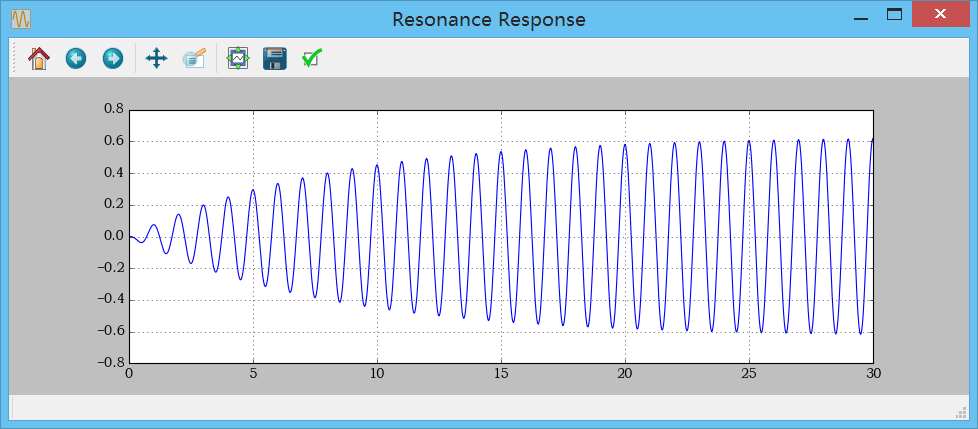Click the 0.8 y-axis tick label
This screenshot has height=429, width=978.
(114, 110)
